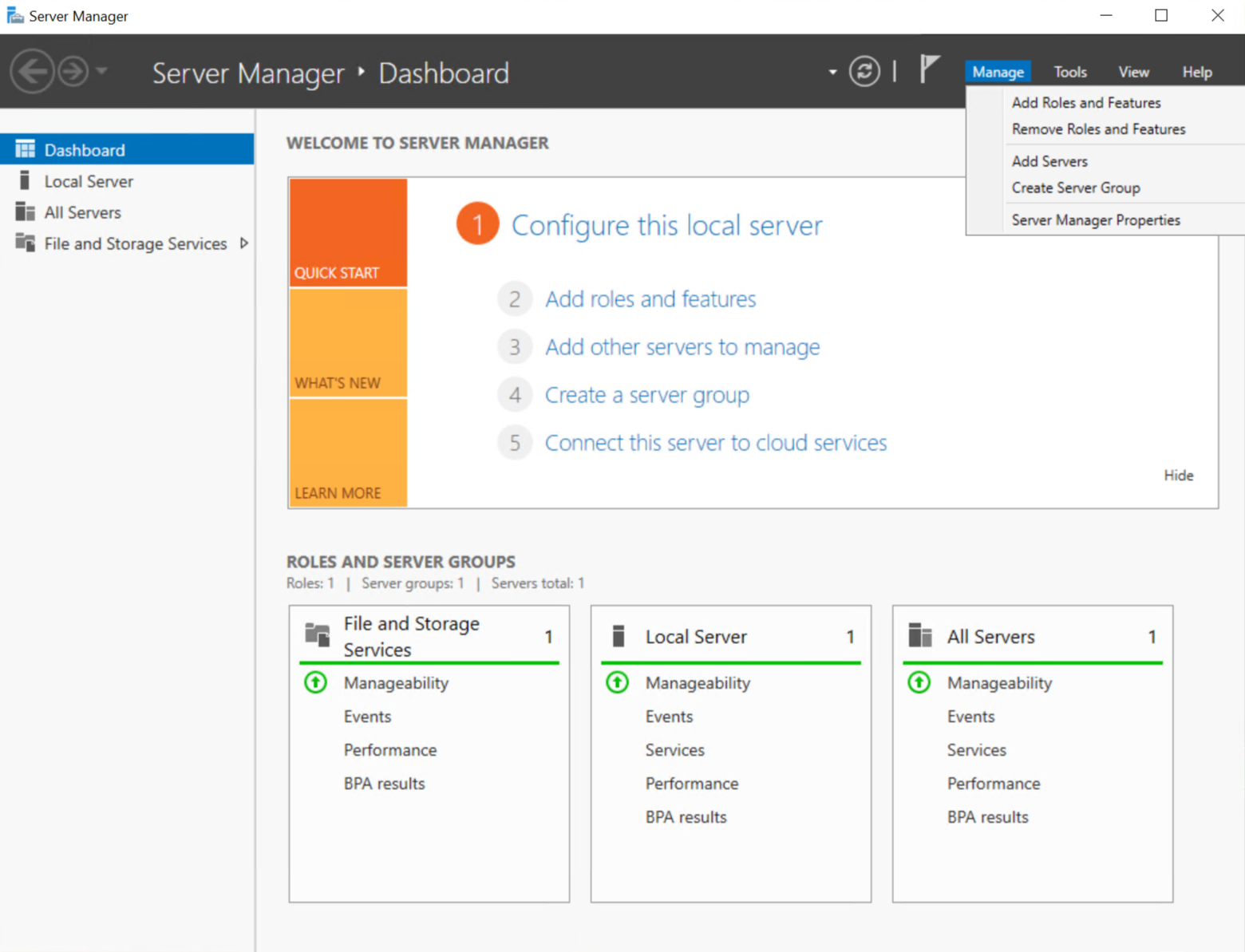
Task: Click green Manageability status icon in Local Server tile
Action: point(618,682)
